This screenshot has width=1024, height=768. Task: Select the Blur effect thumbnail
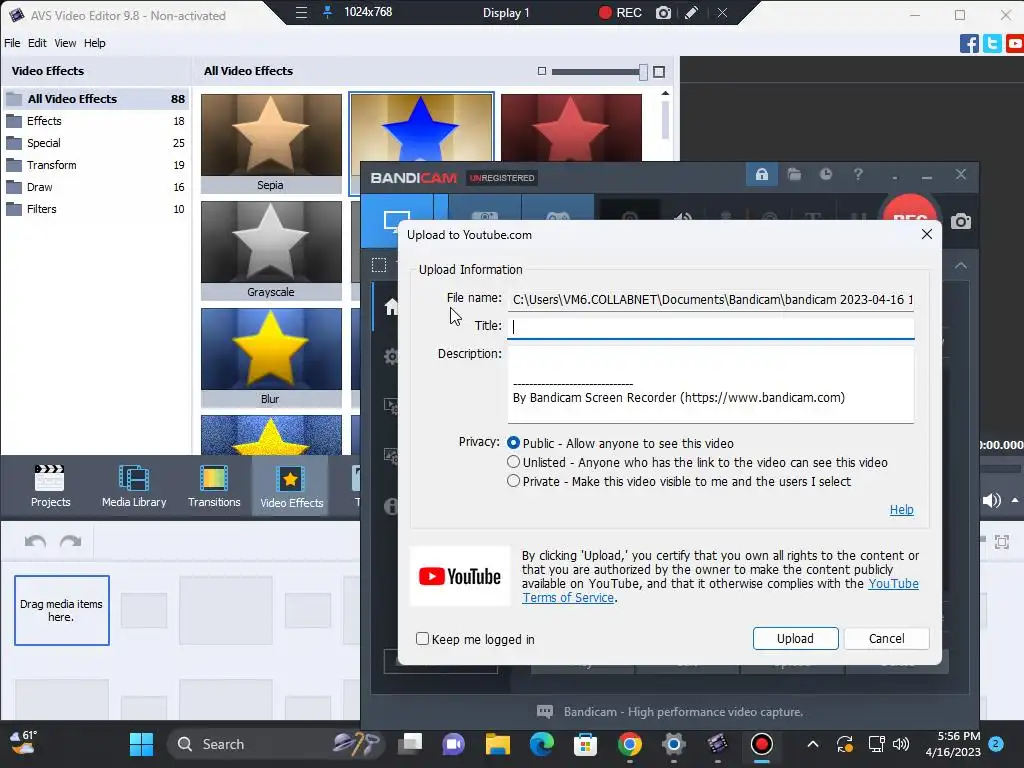click(271, 357)
